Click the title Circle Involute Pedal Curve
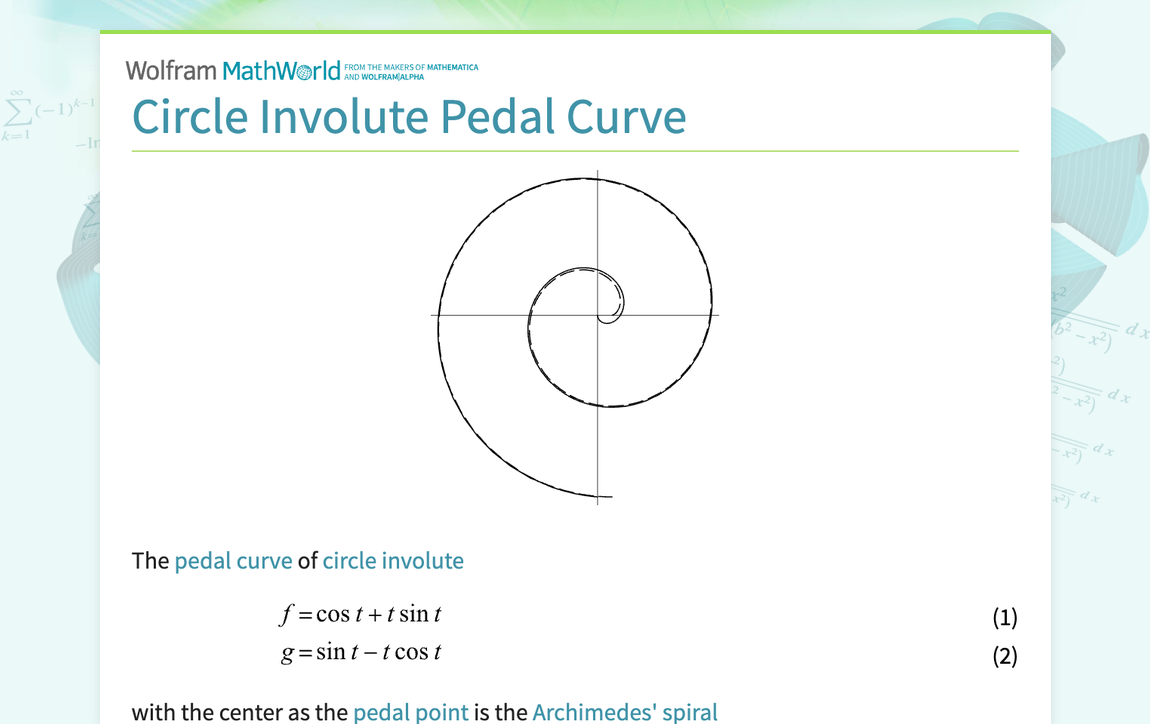The width and height of the screenshot is (1150, 724). [x=409, y=117]
